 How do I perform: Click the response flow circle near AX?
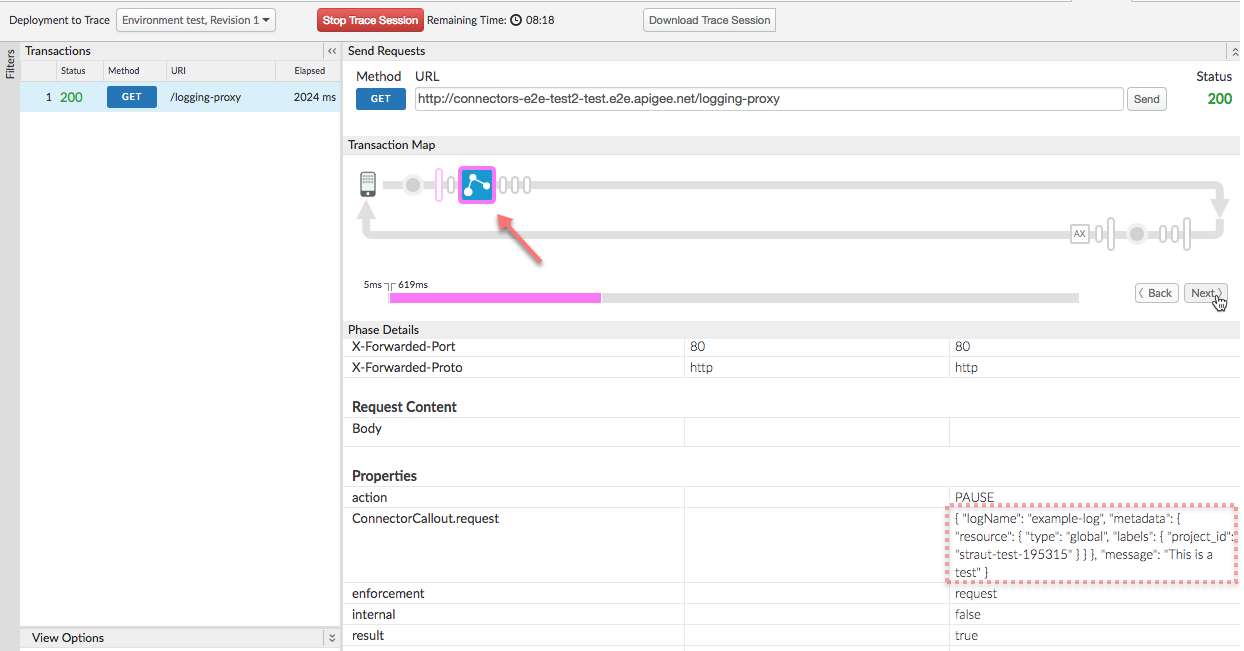(1136, 234)
